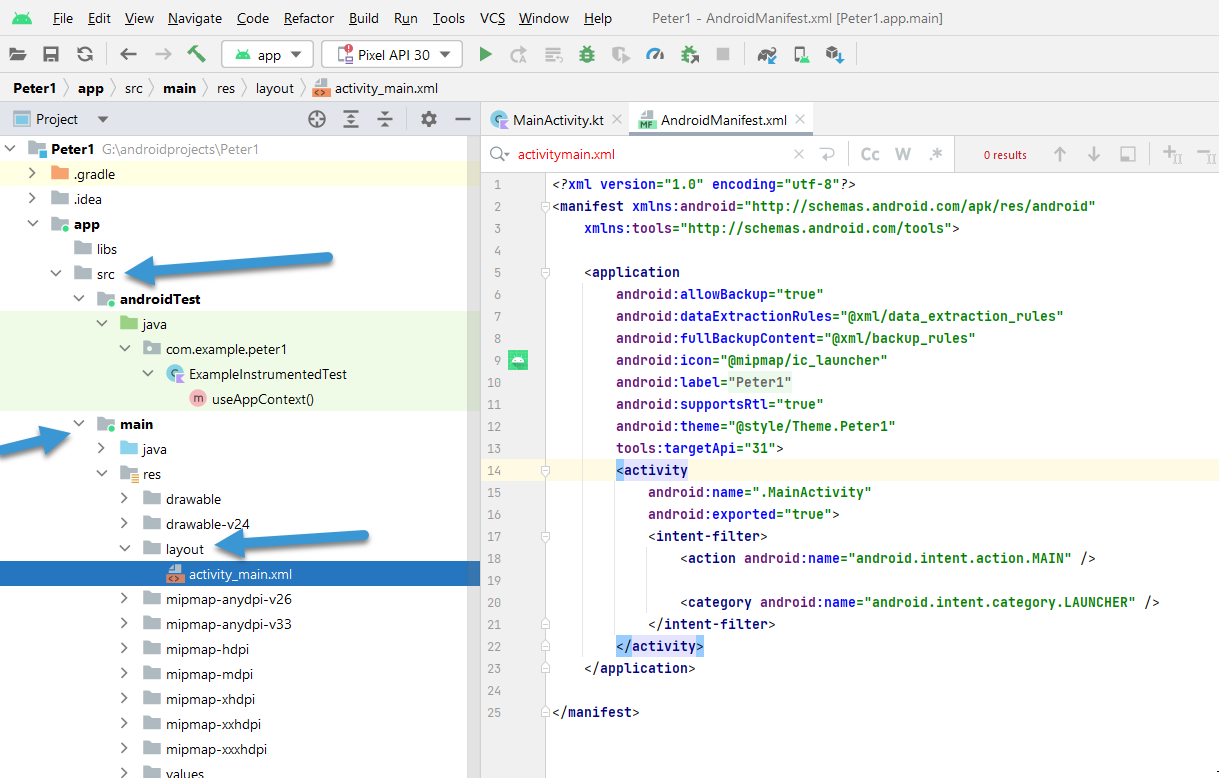Open the Device Manager icon
The height and width of the screenshot is (778, 1219).
(x=801, y=55)
